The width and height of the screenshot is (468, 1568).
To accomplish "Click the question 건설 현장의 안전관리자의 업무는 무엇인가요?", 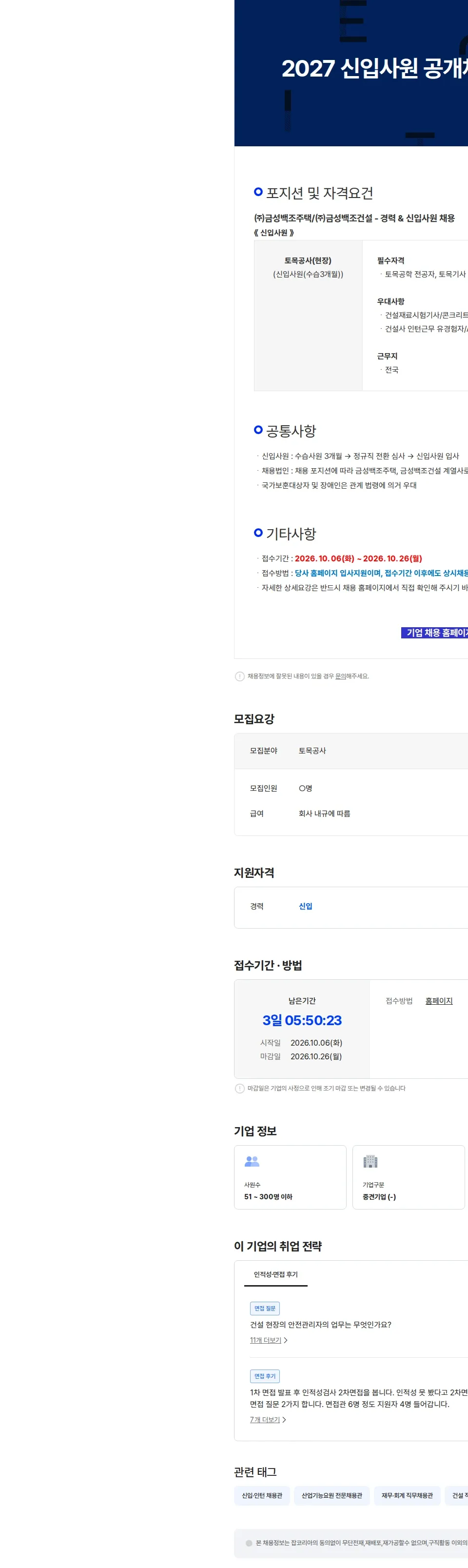I will (321, 1325).
